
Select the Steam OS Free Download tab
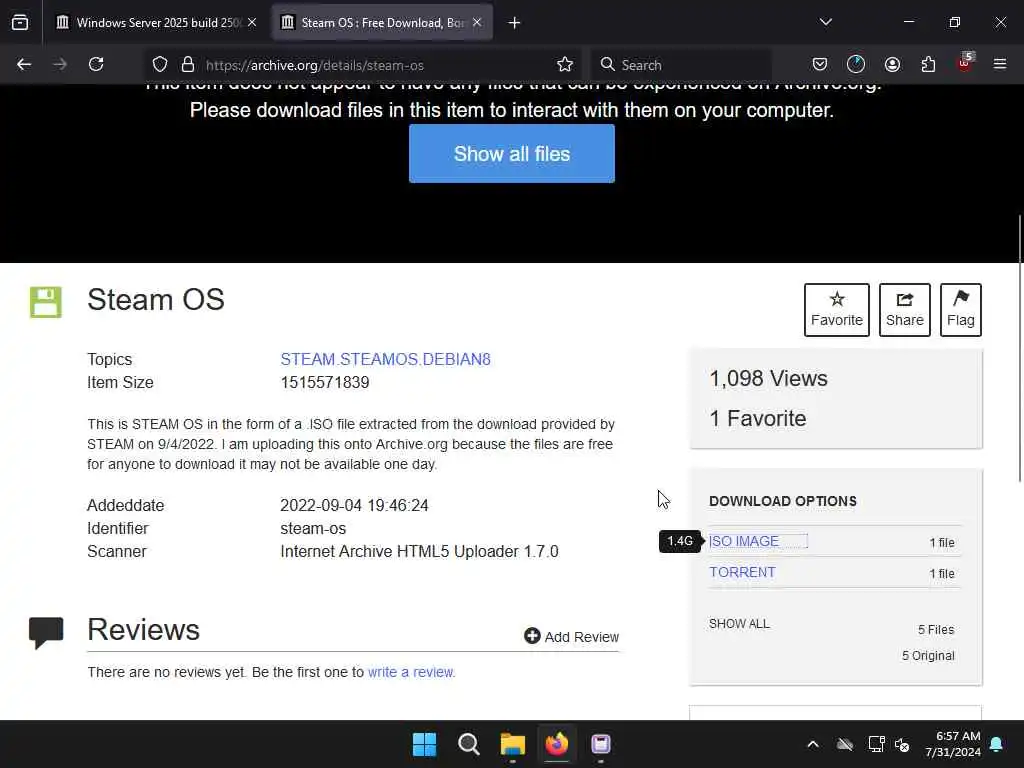(x=382, y=23)
